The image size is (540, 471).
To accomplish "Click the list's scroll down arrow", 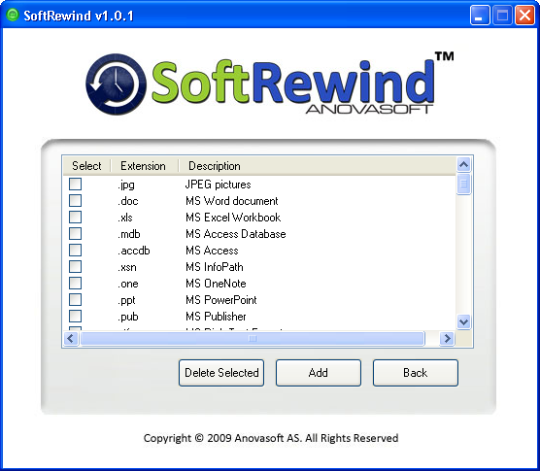I will tap(464, 322).
